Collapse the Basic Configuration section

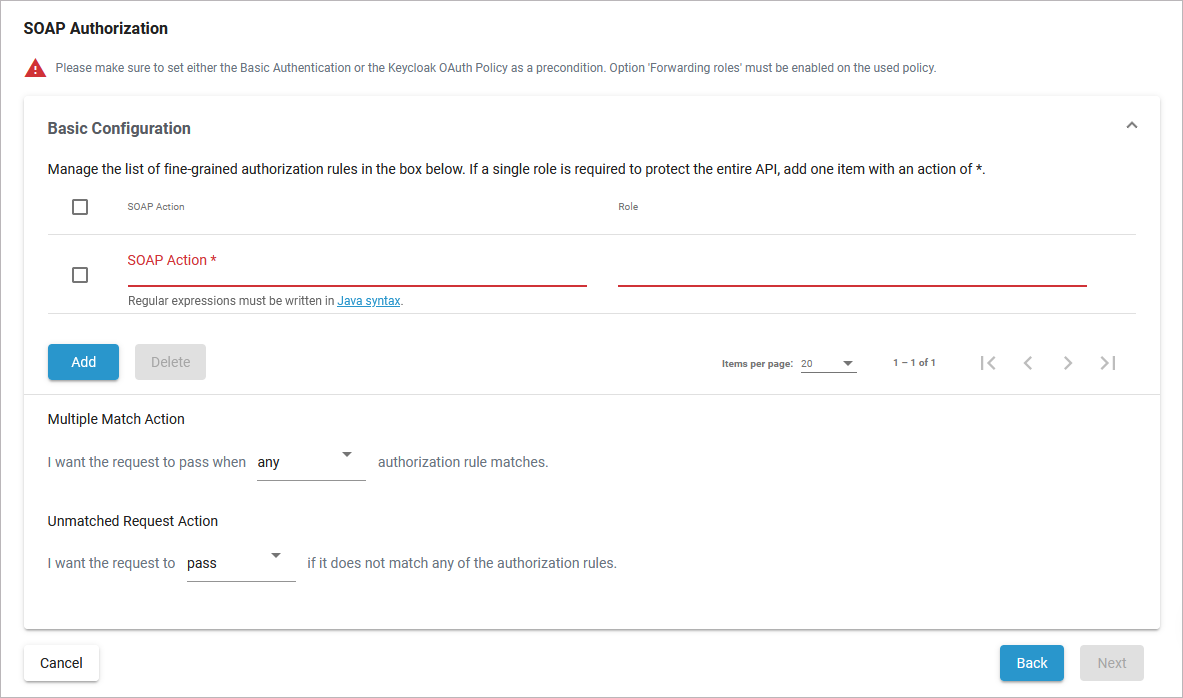[1131, 124]
